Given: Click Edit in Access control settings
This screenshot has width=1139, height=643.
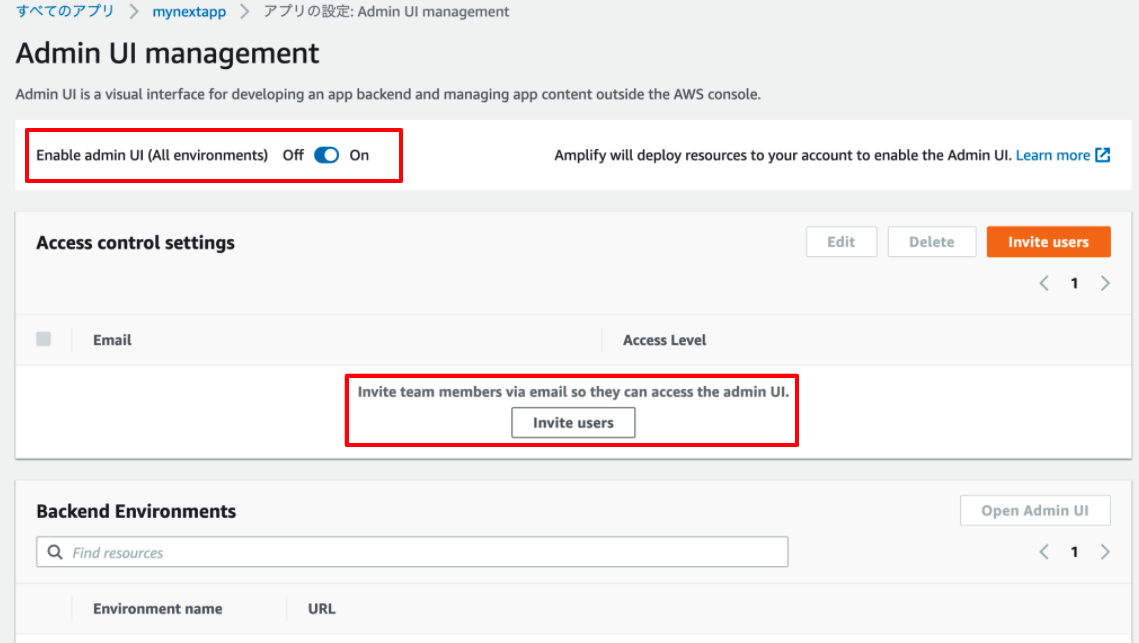Looking at the screenshot, I should pos(841,242).
